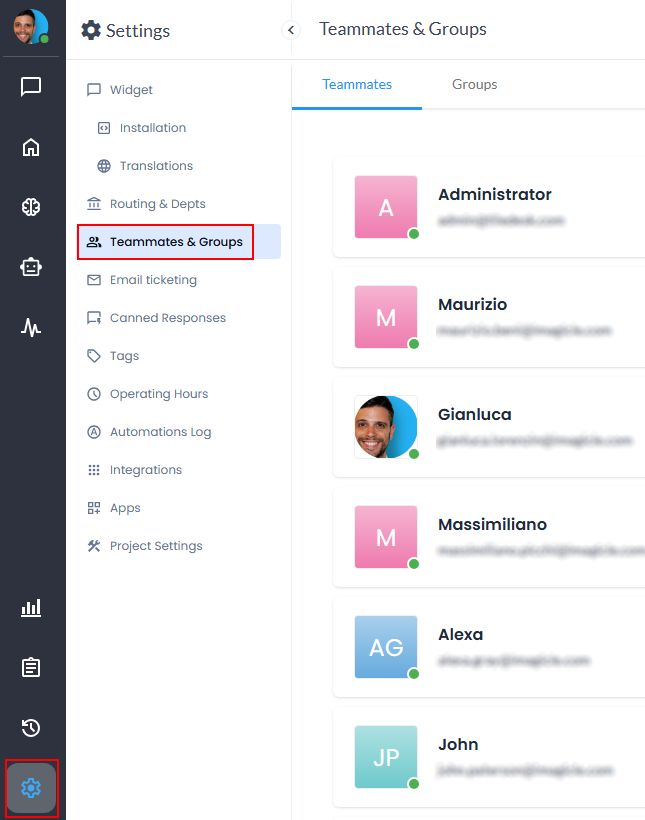Click Alexa's AG avatar tile
Viewport: 645px width, 820px height.
click(386, 647)
